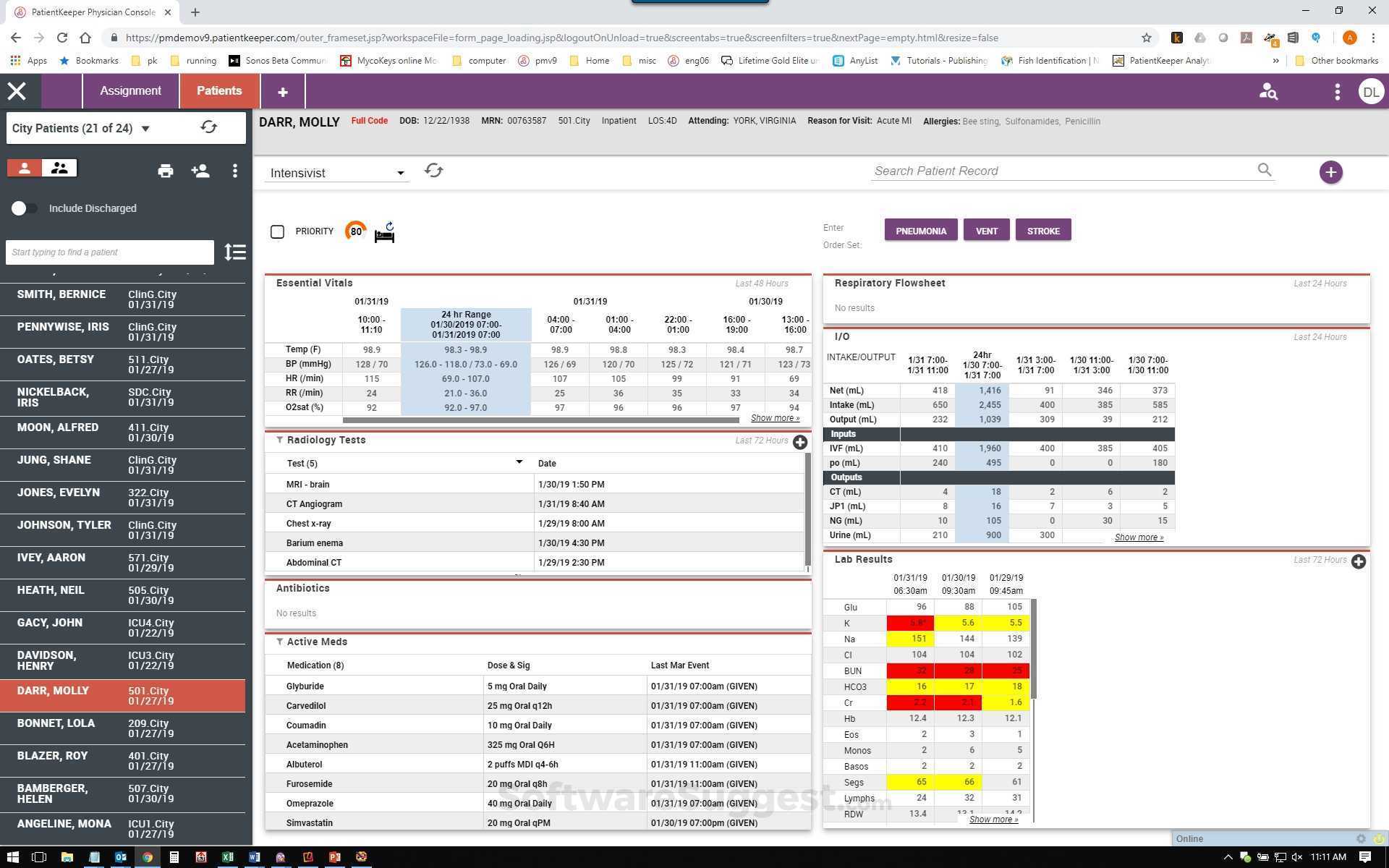Add a new Lab Results entry via its plus icon
1389x868 pixels.
1358,562
